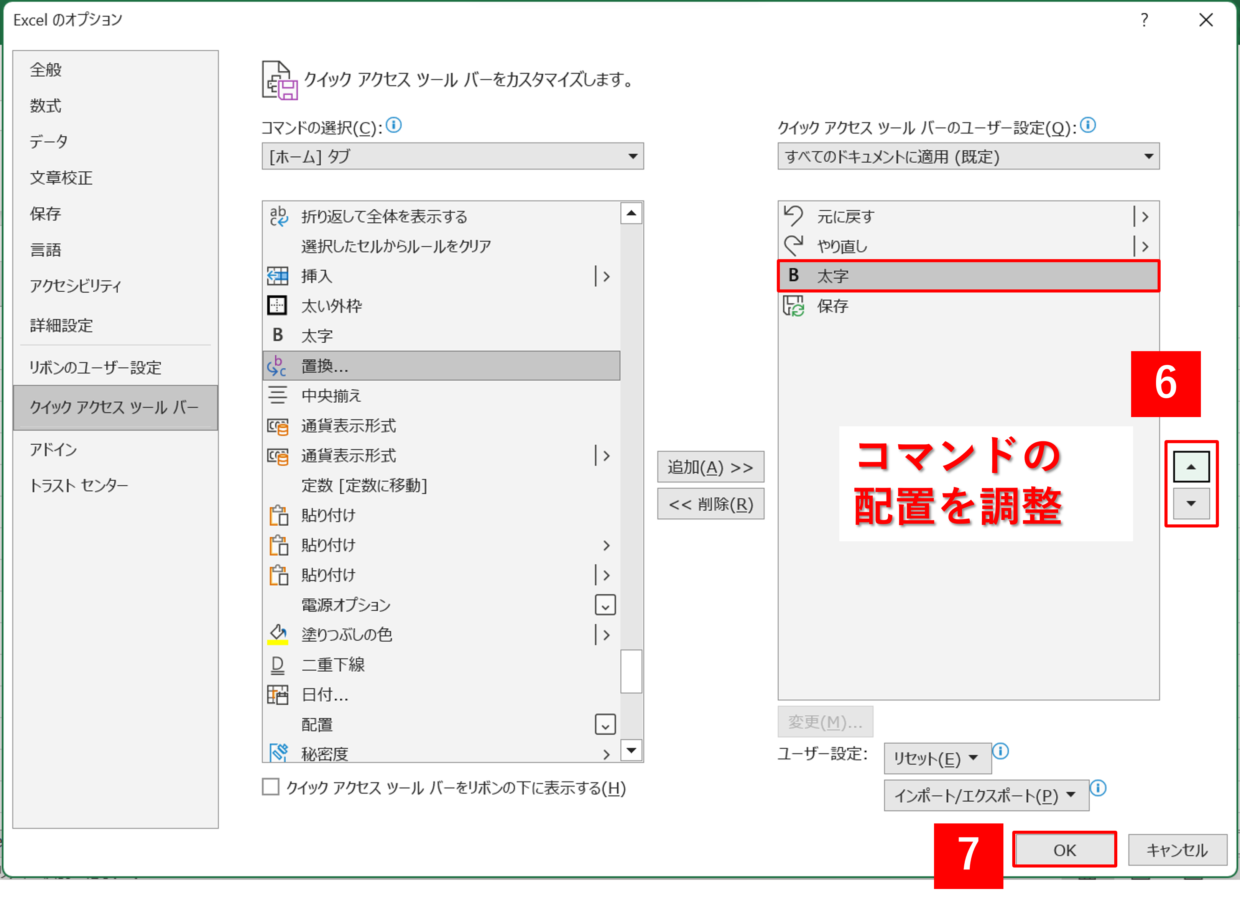1240x907 pixels.
Task: Click the dropdown indicator on 配置 row
Action: (x=605, y=724)
